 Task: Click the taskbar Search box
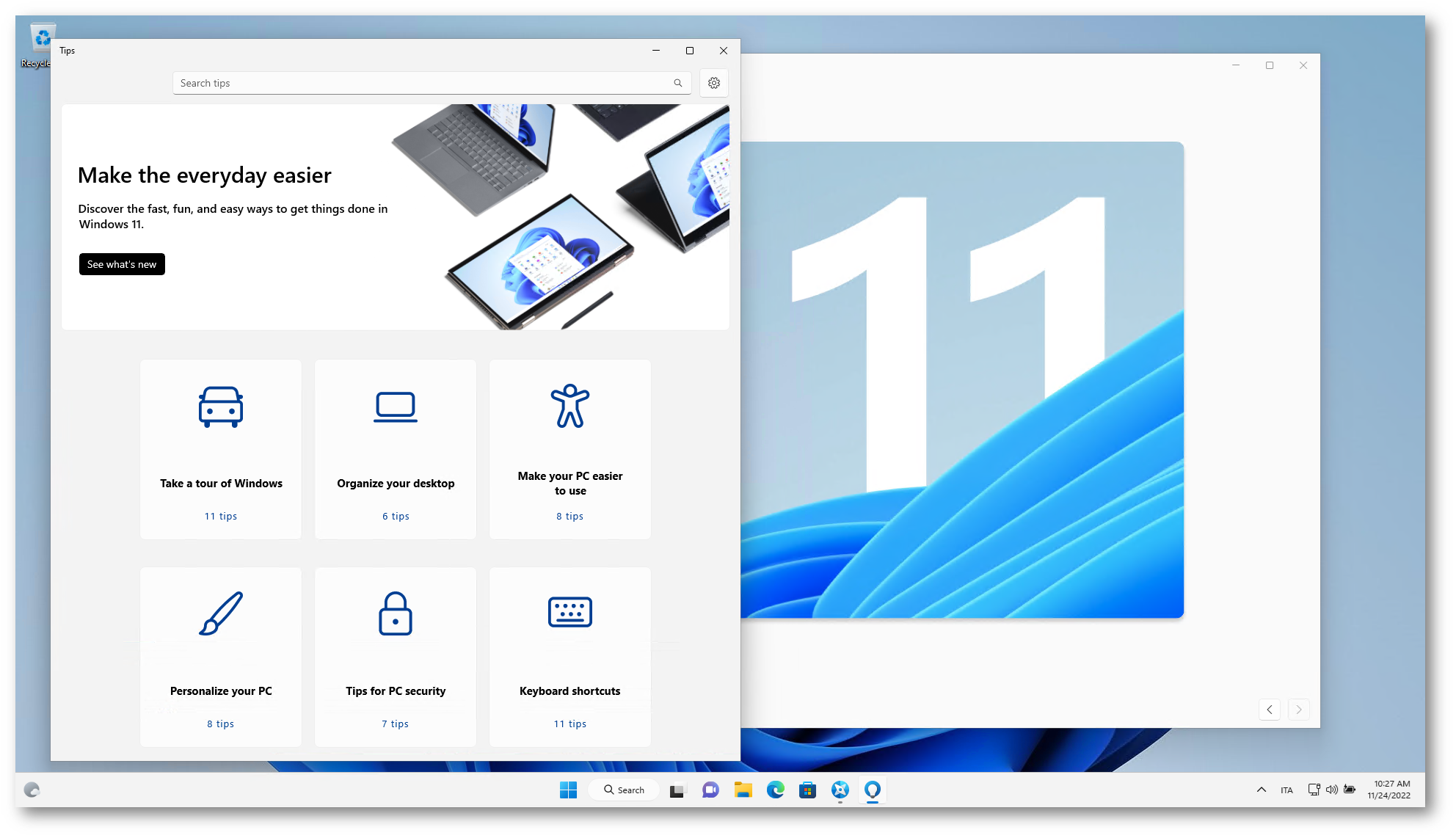(625, 790)
